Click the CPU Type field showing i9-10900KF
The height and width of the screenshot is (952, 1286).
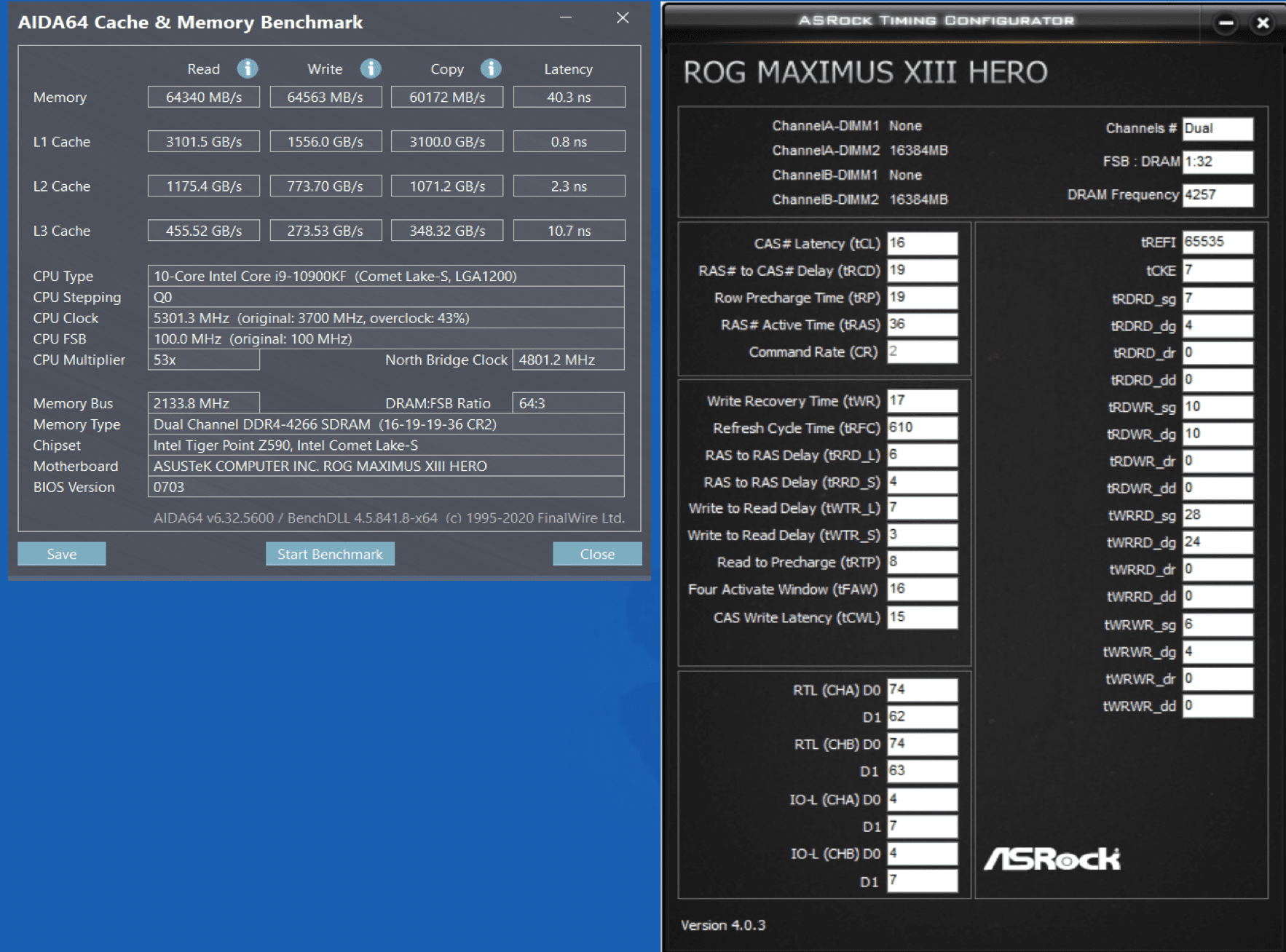pyautogui.click(x=386, y=276)
